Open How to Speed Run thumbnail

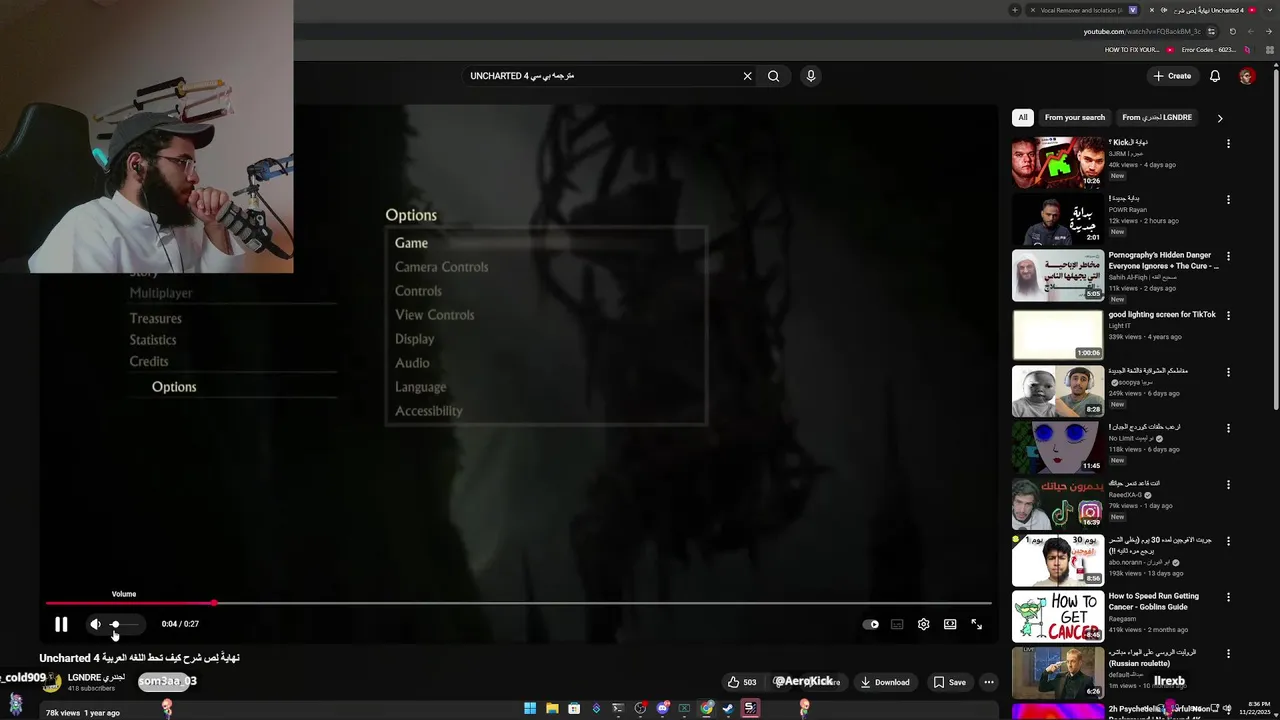point(1057,616)
